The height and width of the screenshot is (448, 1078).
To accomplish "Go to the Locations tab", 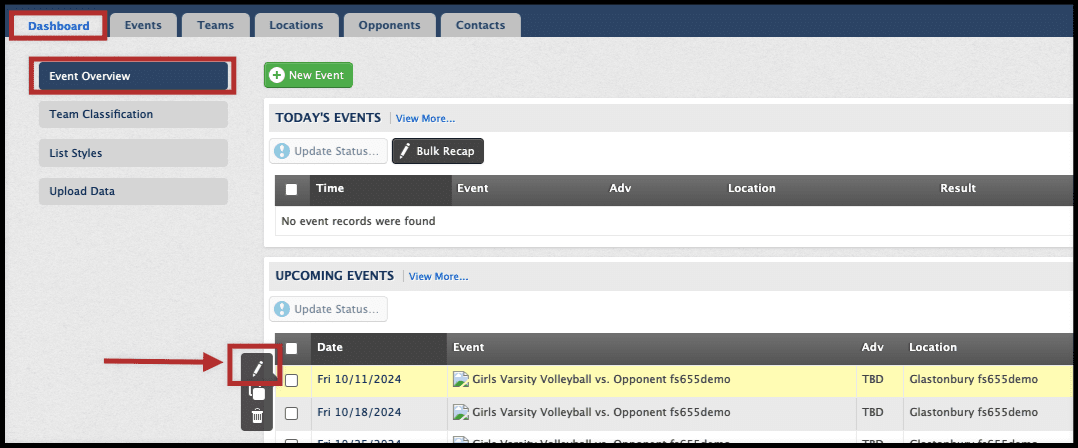I will pos(296,25).
